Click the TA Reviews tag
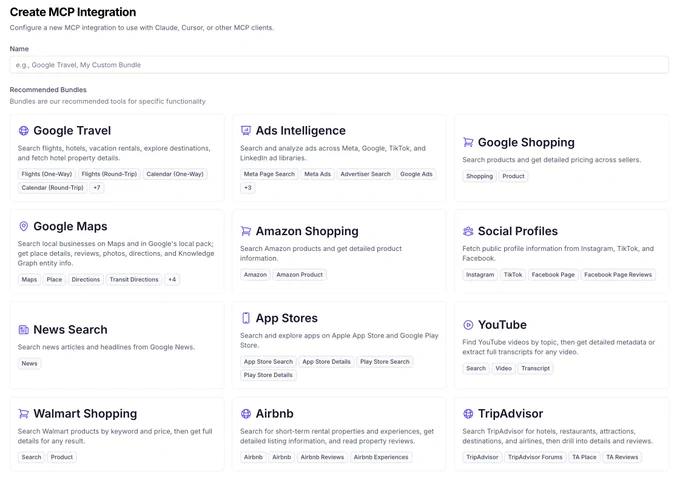Image resolution: width=680 pixels, height=477 pixels. pyautogui.click(x=622, y=457)
